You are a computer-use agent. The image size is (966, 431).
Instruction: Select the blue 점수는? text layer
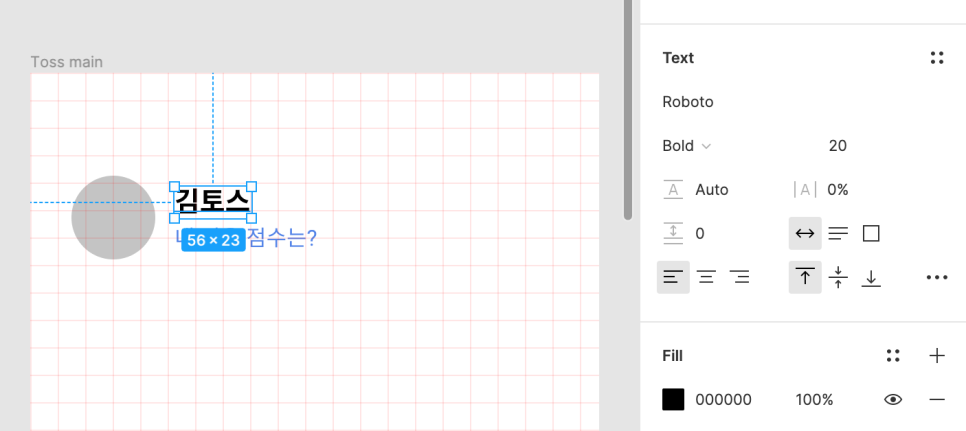coord(282,238)
